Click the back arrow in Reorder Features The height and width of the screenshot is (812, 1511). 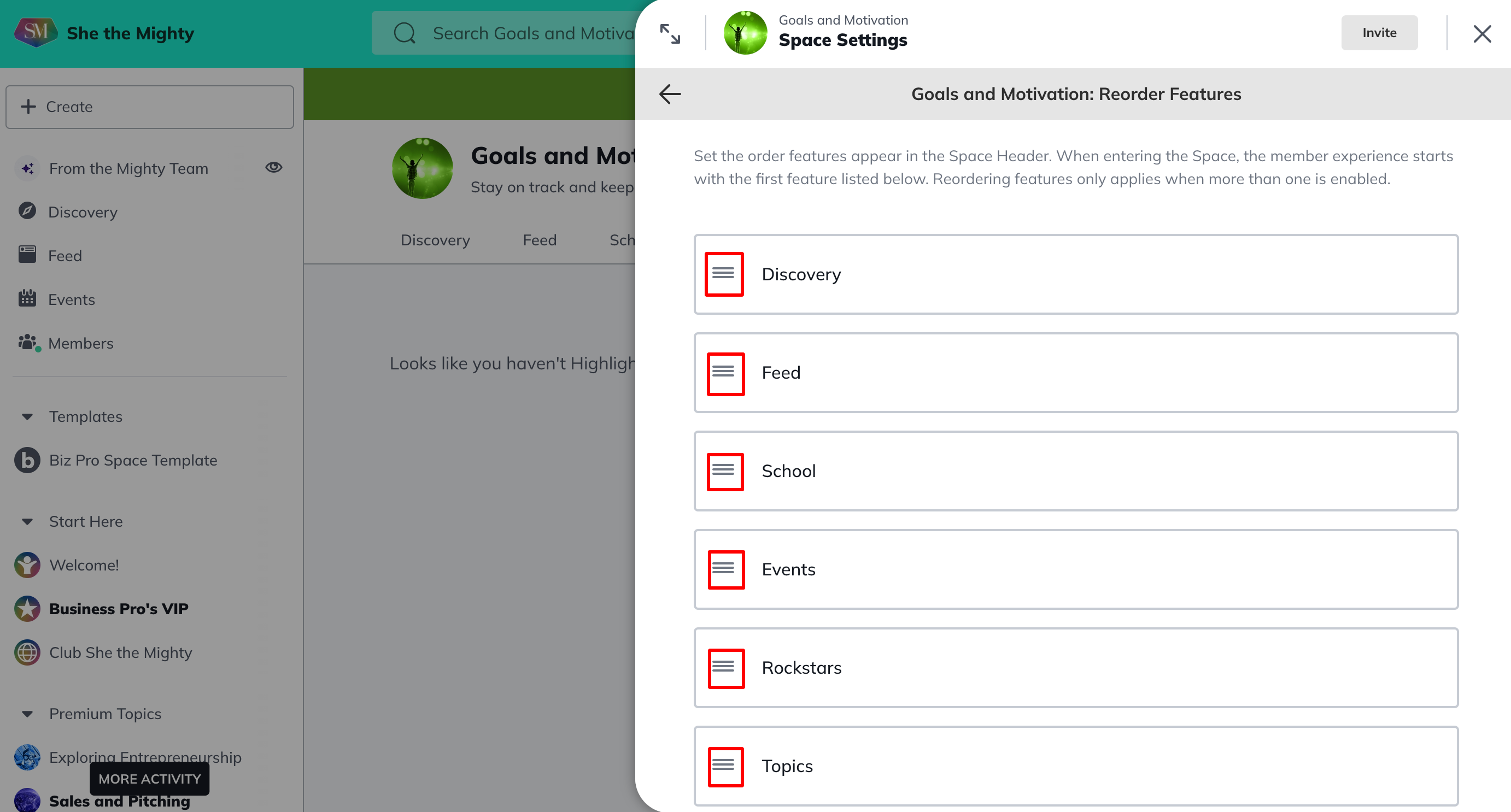click(670, 94)
